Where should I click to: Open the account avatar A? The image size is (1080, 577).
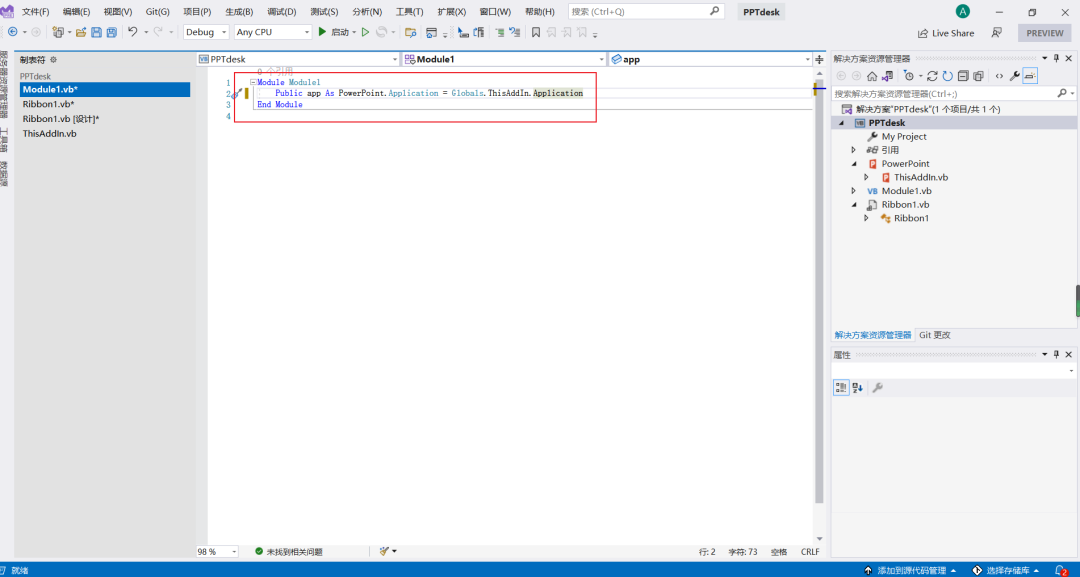coord(962,11)
